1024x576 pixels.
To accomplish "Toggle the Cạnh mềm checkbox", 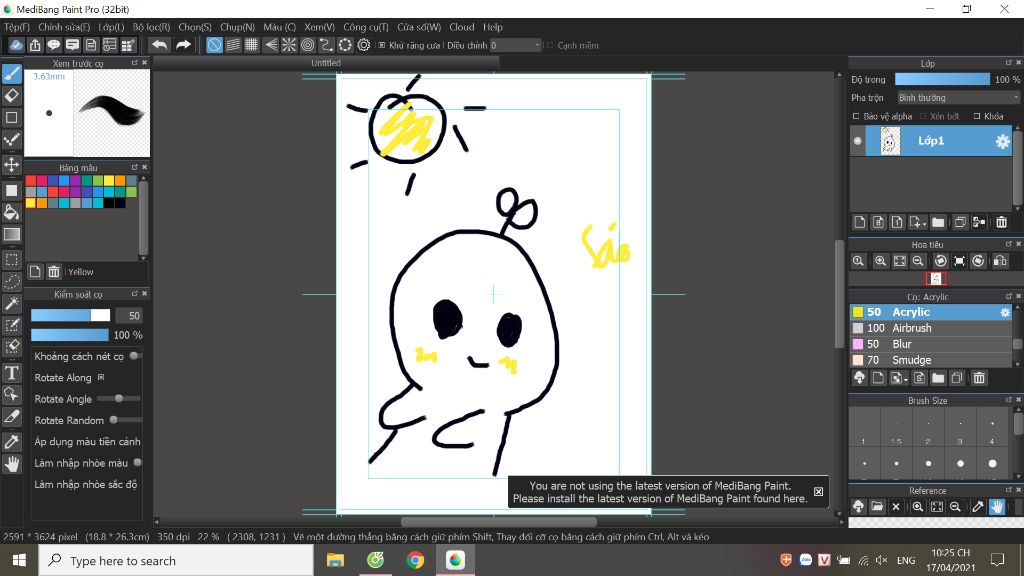I will coord(550,45).
